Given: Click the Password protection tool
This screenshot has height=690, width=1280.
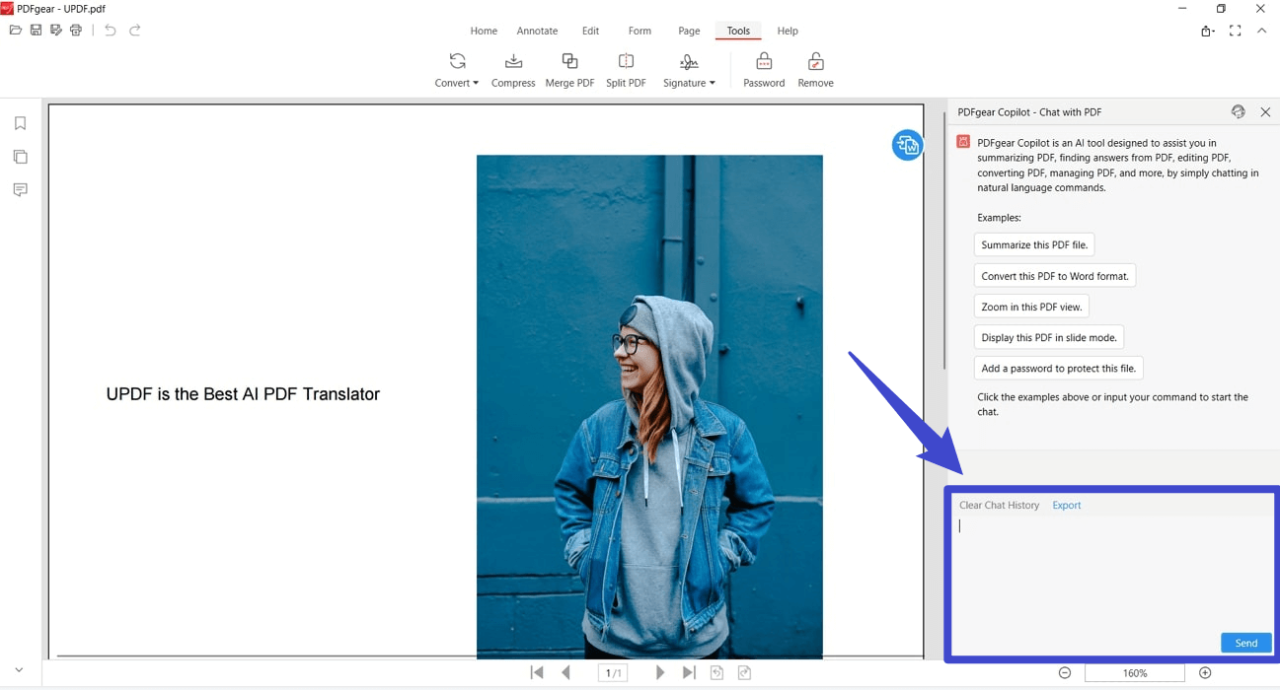Looking at the screenshot, I should coord(763,68).
